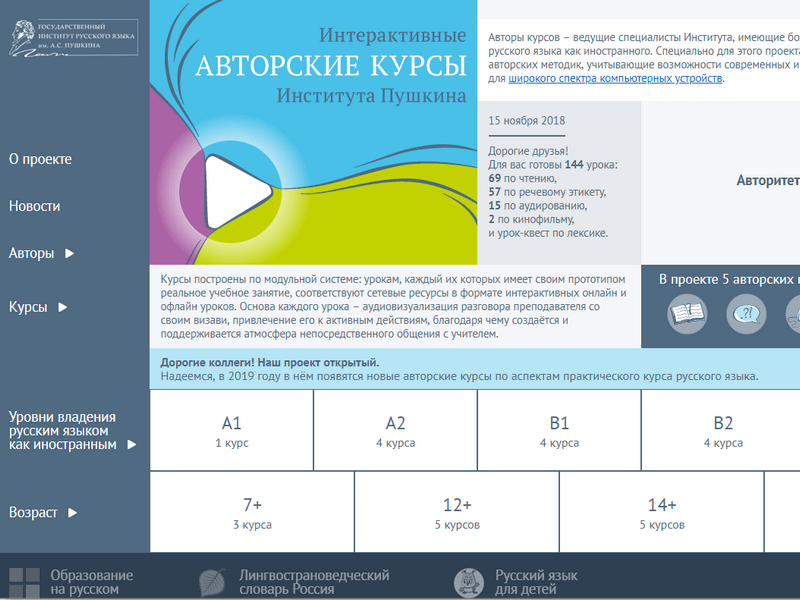Click the Образование на русском squares icon

(x=24, y=583)
